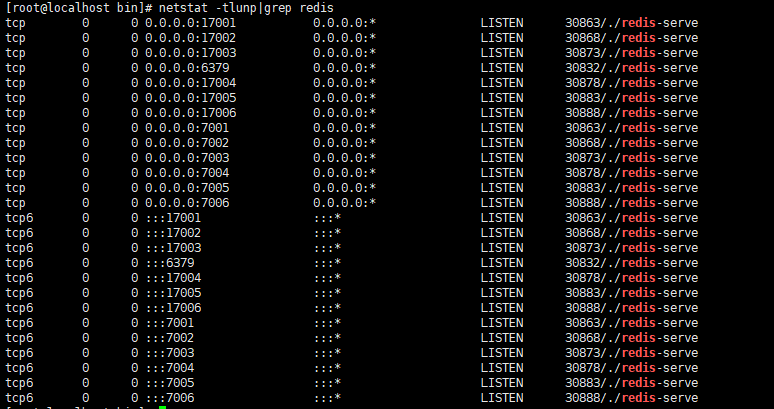774x409 pixels.
Task: Click foreign address 0.0.0.0:* in the 0.0.0.0:17006 row
Action: click(x=345, y=113)
